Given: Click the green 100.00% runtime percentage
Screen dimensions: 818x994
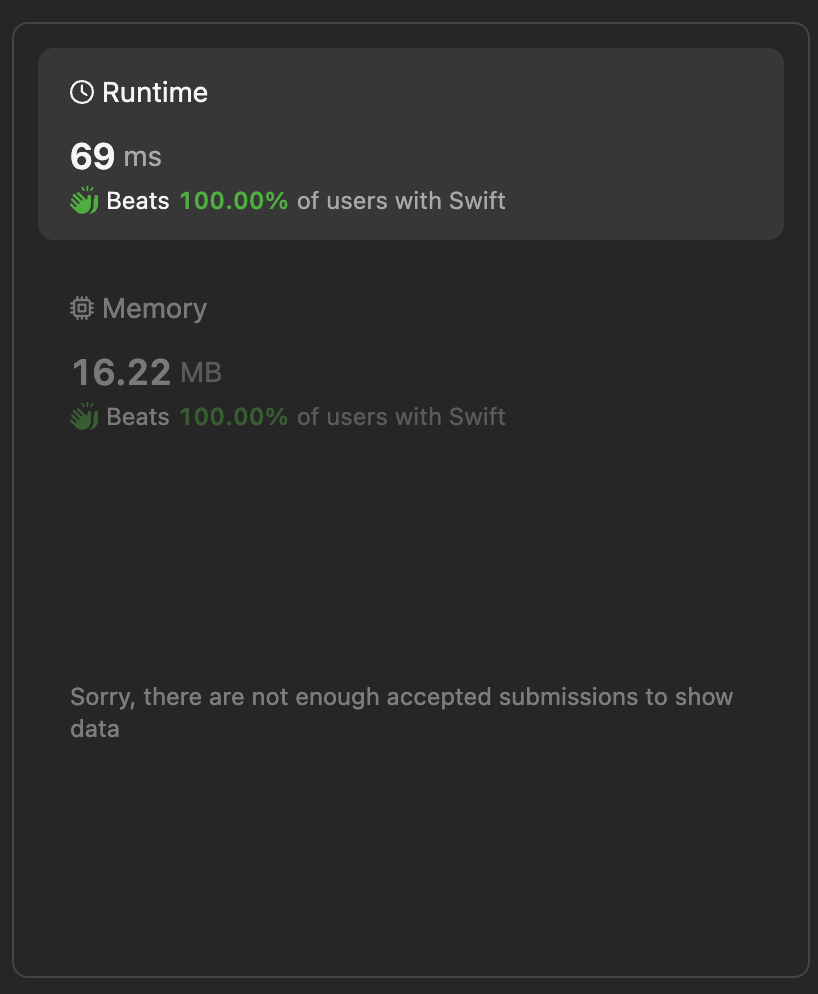Looking at the screenshot, I should click(x=233, y=200).
